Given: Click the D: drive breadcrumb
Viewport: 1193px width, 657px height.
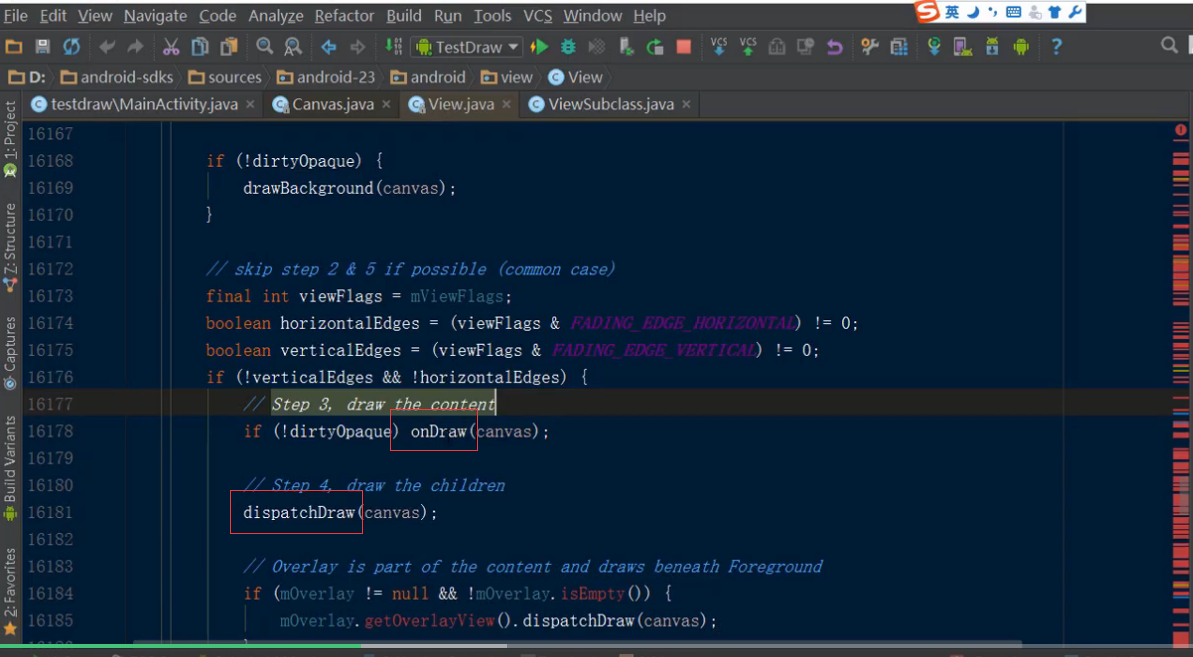Looking at the screenshot, I should pos(27,77).
